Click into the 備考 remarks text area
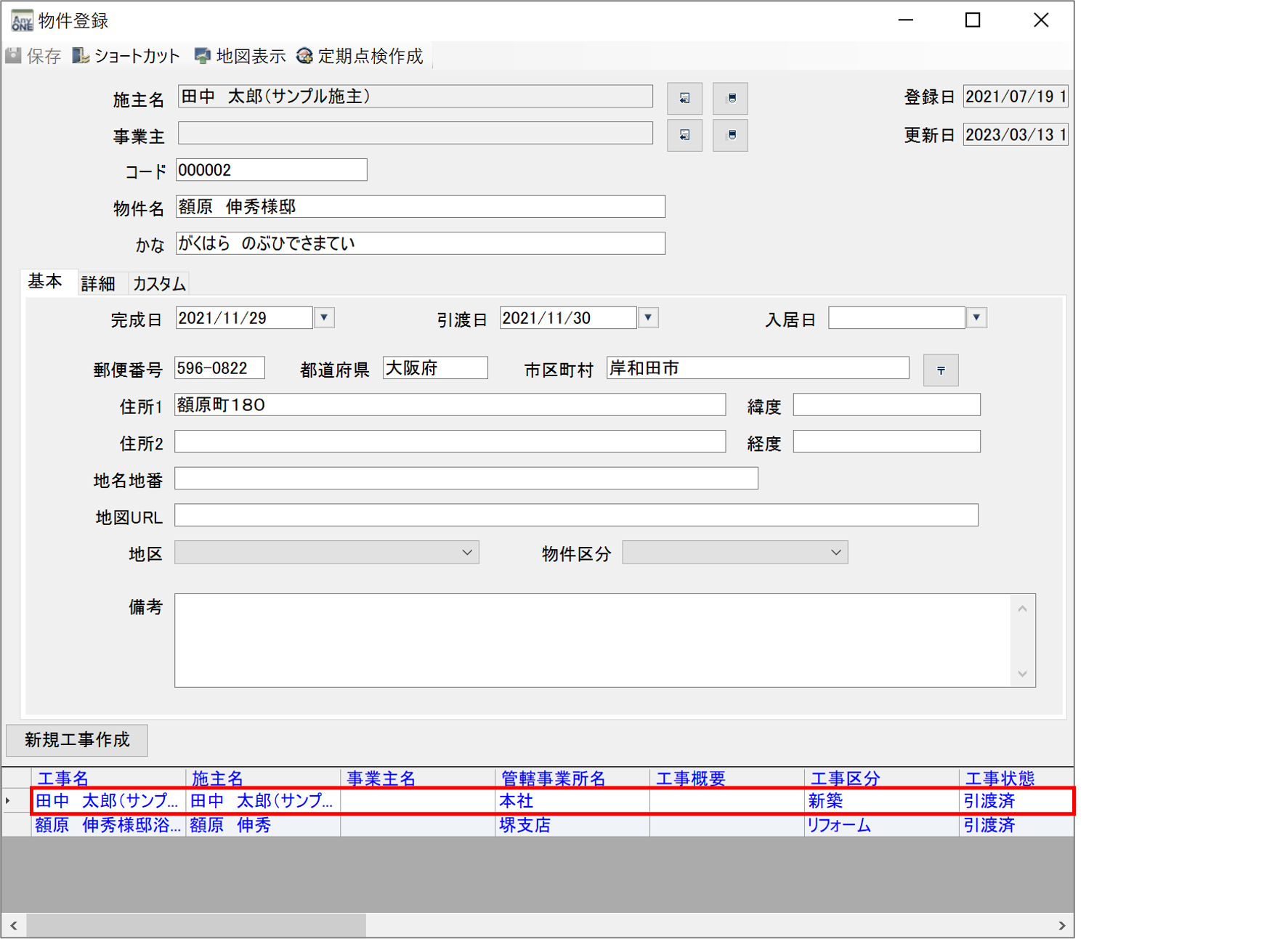1288x939 pixels. point(592,640)
